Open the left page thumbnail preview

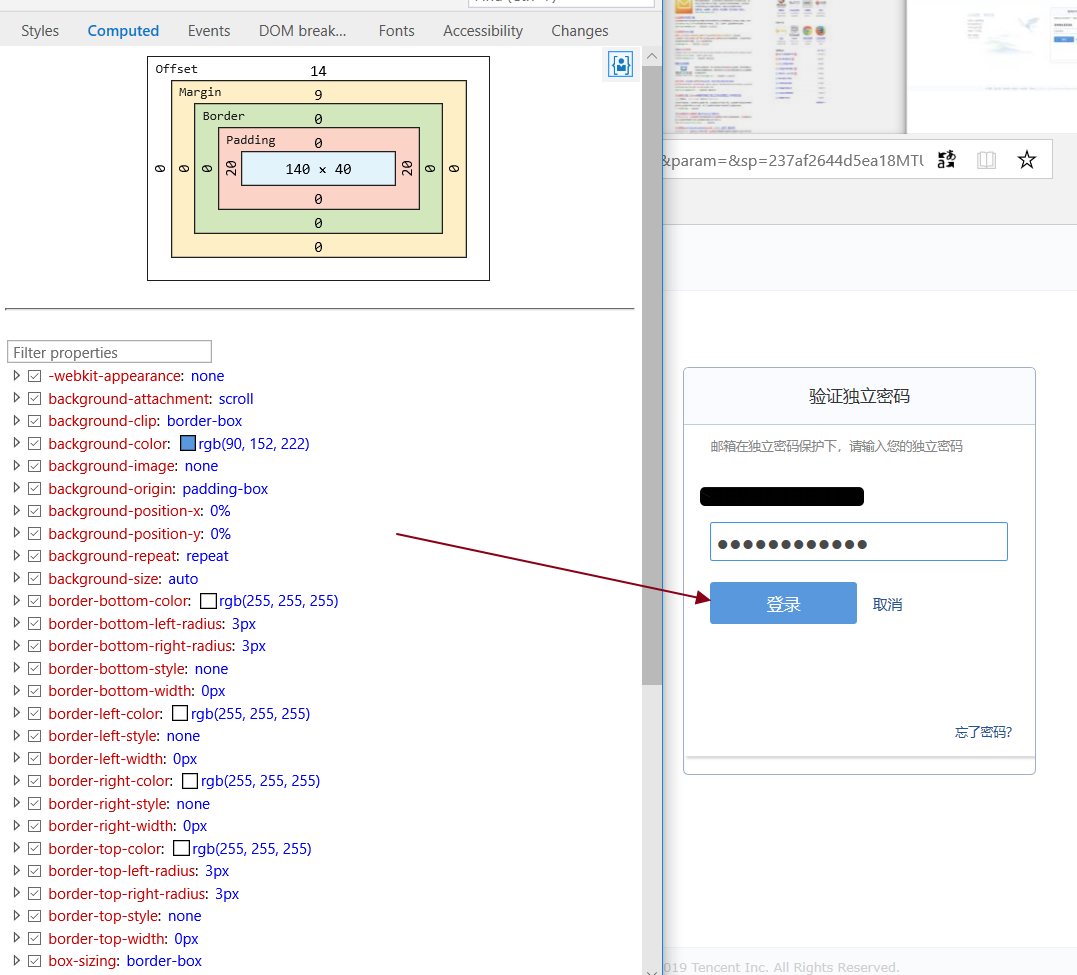(x=785, y=66)
